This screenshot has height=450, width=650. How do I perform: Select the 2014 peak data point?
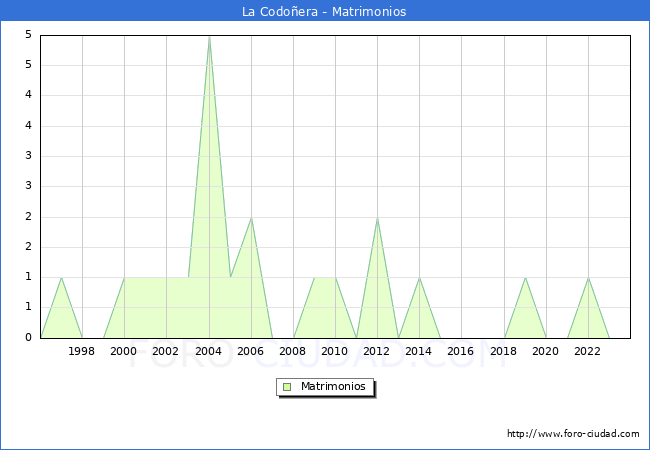click(x=419, y=277)
